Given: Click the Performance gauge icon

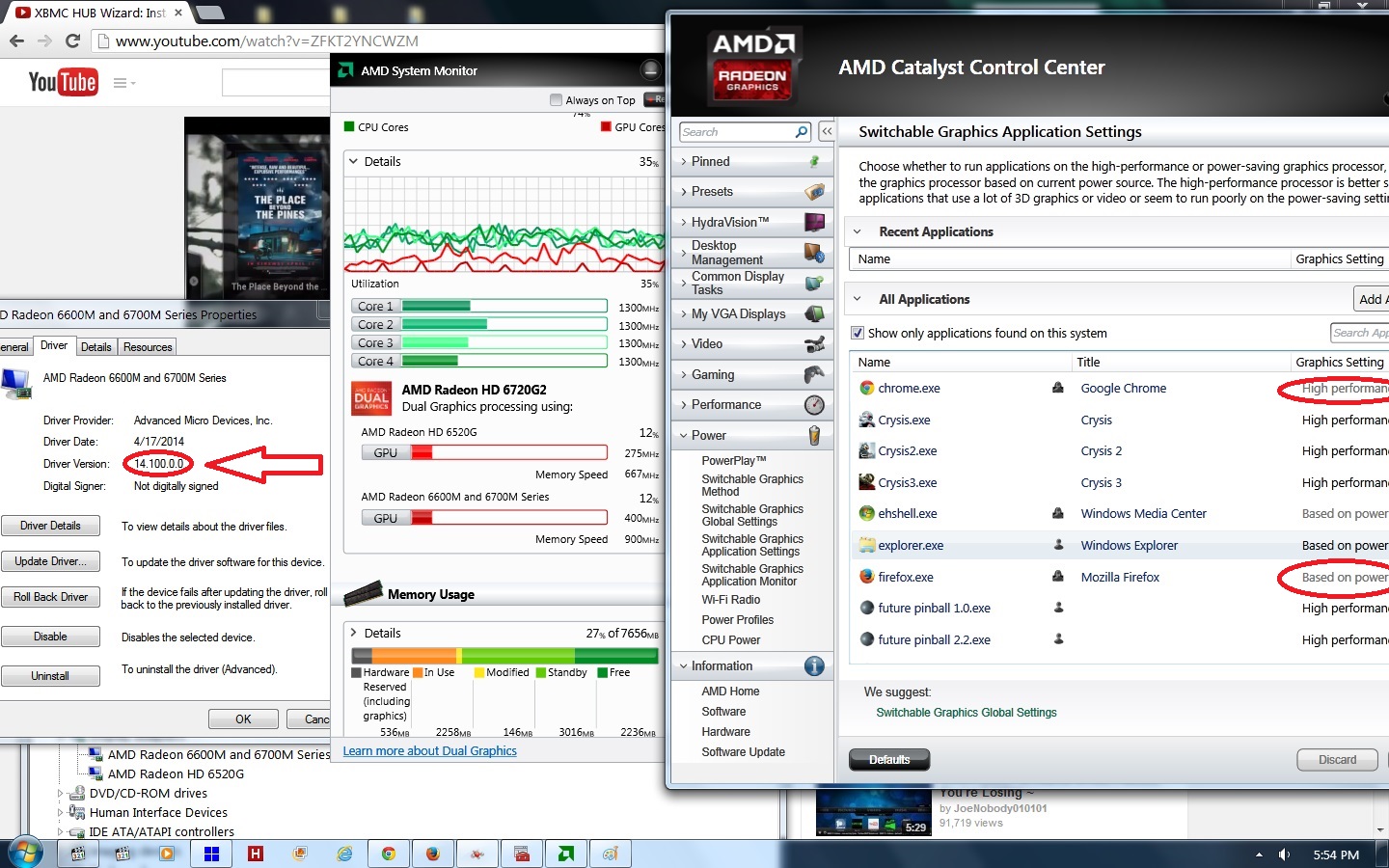Looking at the screenshot, I should pos(814,405).
